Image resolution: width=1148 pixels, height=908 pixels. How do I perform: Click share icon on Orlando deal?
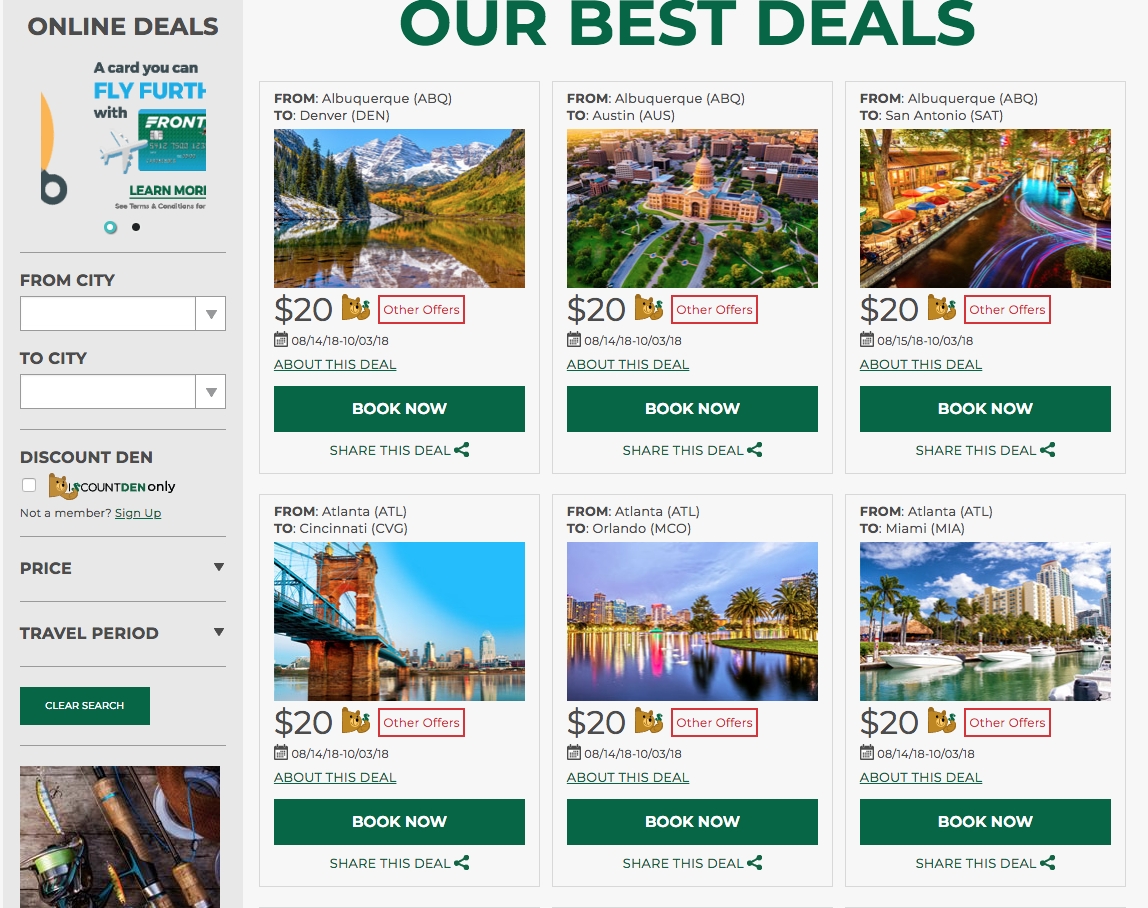coord(754,863)
